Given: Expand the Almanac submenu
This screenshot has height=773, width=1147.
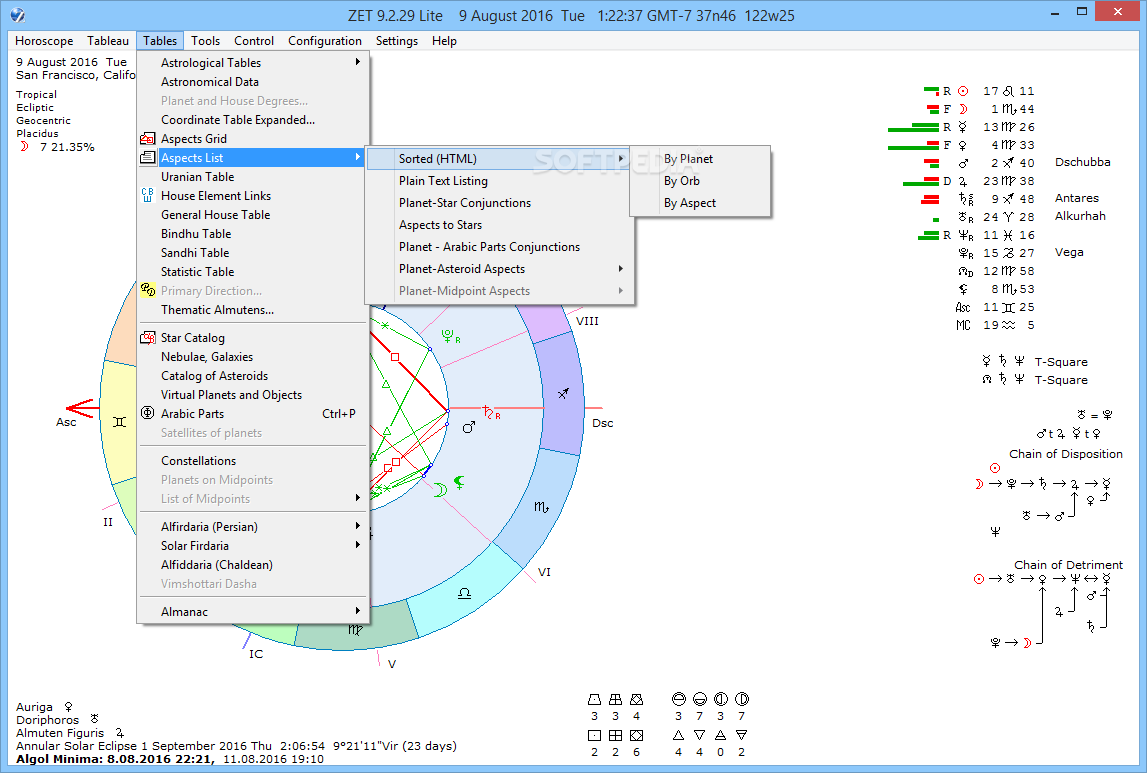Looking at the screenshot, I should 253,611.
